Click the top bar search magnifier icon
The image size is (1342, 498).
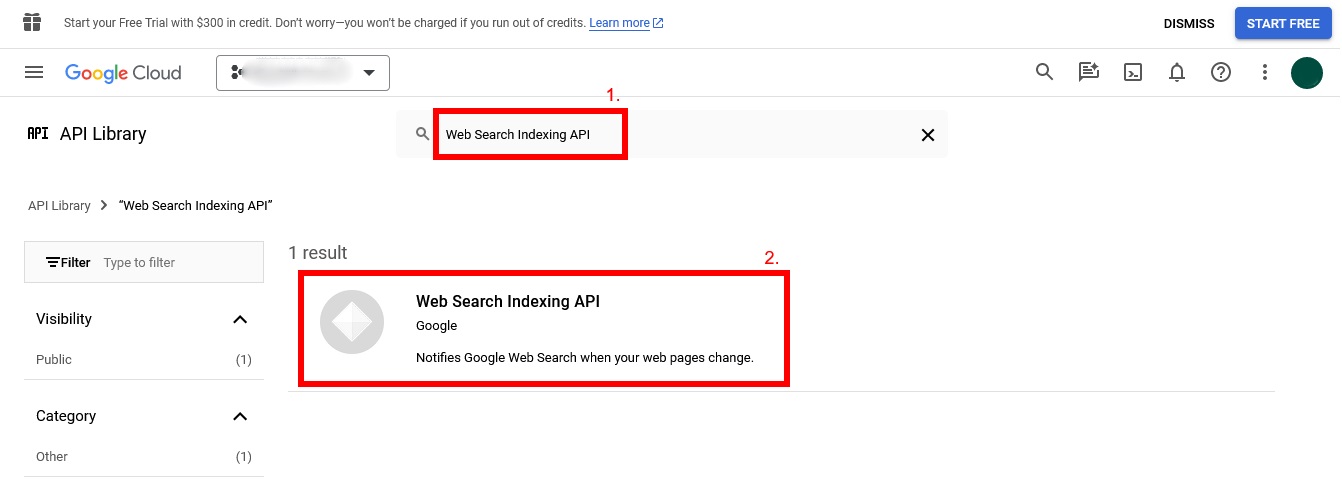(x=1044, y=72)
